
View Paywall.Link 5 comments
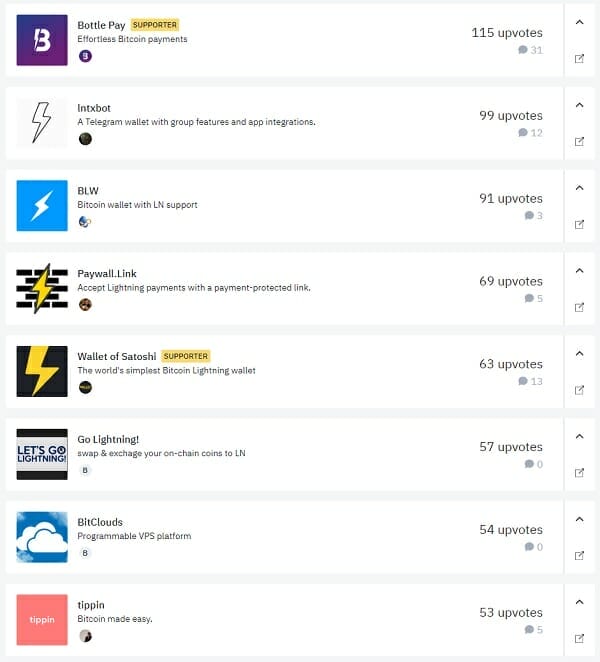click(x=534, y=298)
